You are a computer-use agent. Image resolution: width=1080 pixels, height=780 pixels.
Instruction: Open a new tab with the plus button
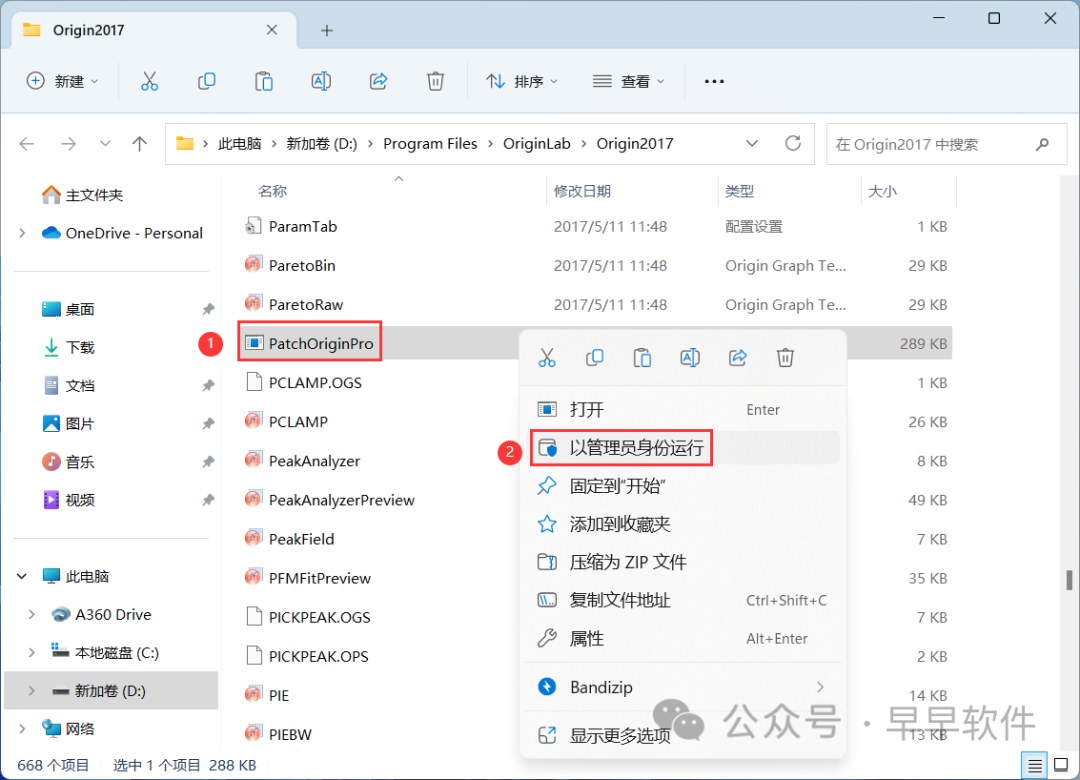(326, 30)
